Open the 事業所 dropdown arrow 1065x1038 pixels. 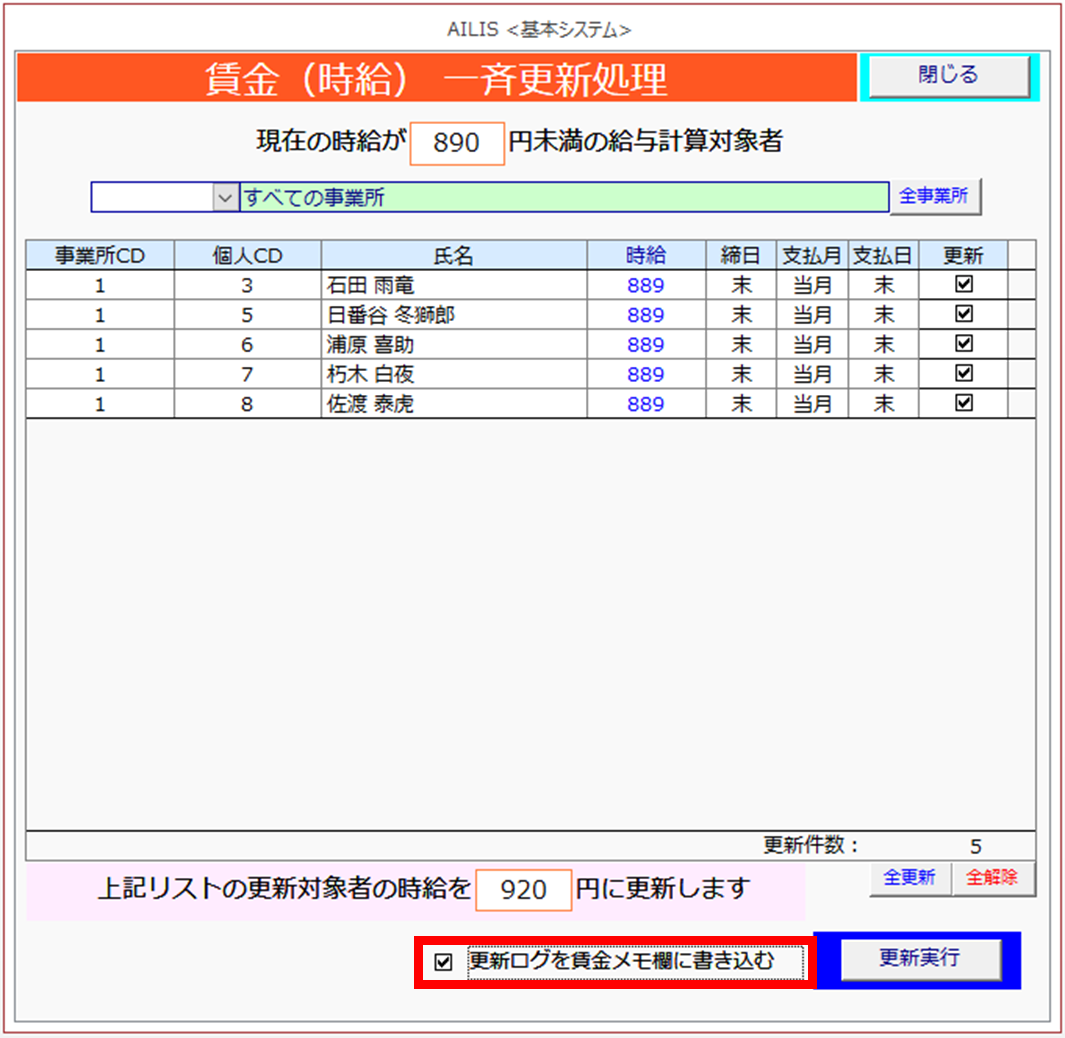pos(225,198)
